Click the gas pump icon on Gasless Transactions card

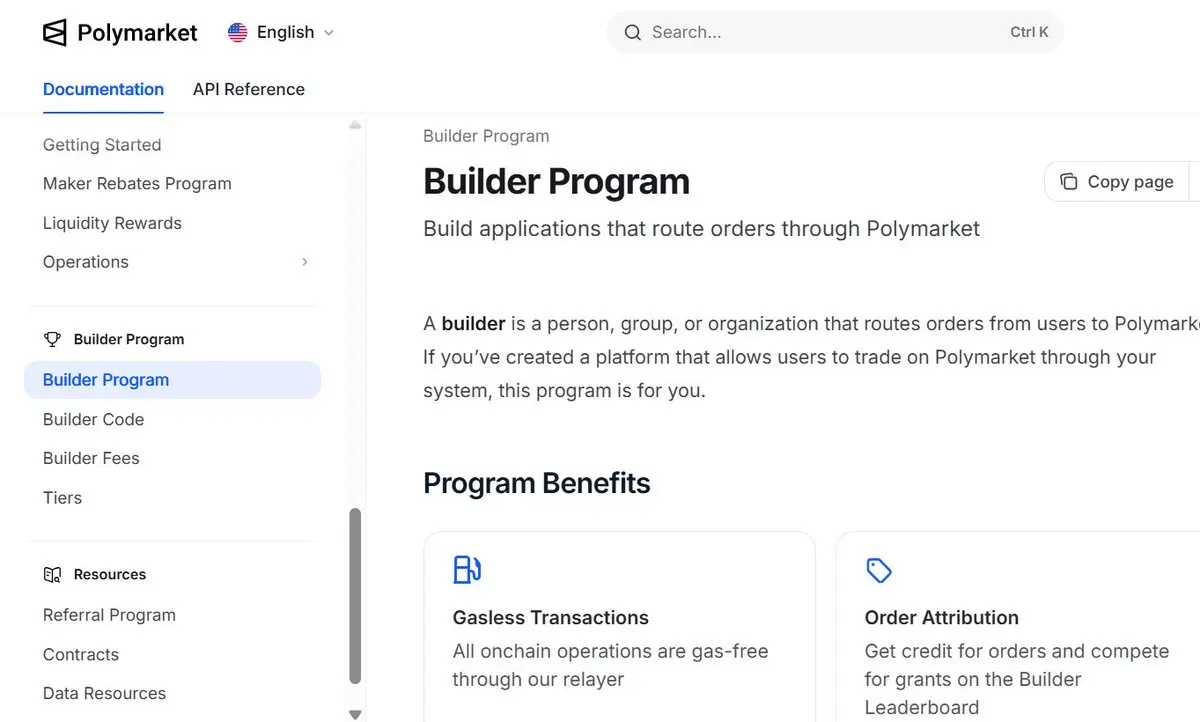(x=467, y=570)
